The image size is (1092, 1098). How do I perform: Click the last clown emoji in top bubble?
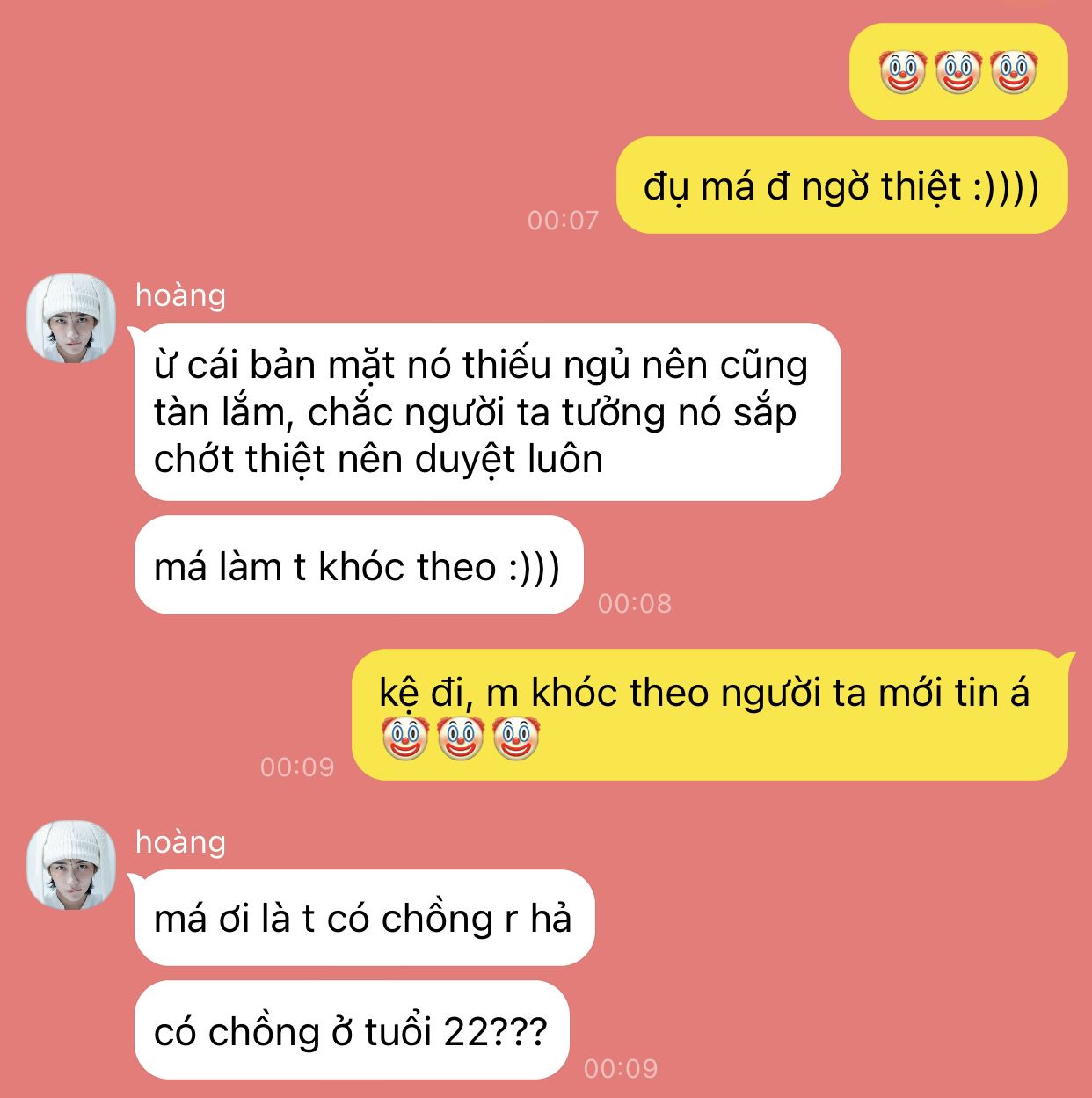(x=1014, y=72)
